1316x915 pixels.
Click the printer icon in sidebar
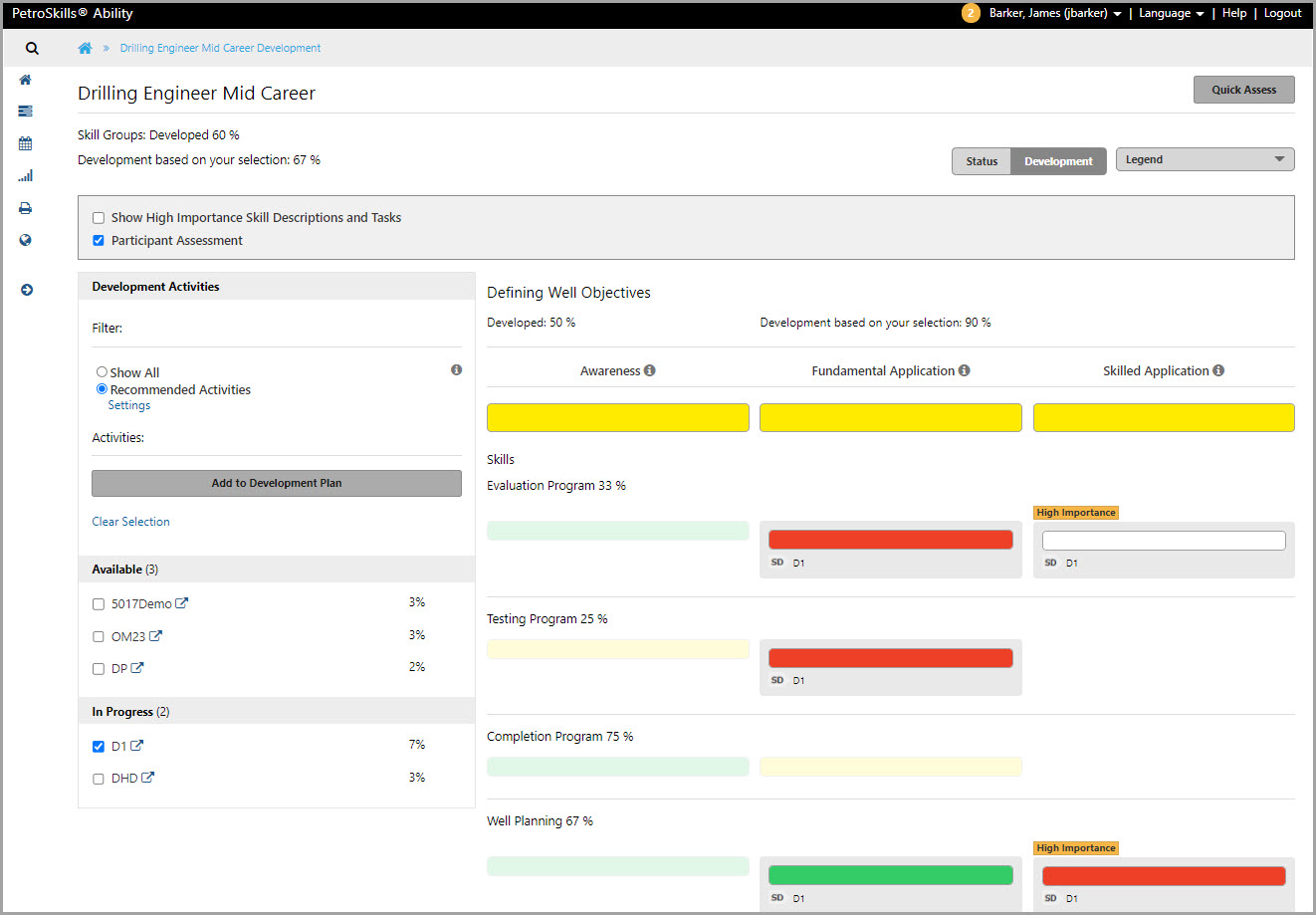(26, 208)
